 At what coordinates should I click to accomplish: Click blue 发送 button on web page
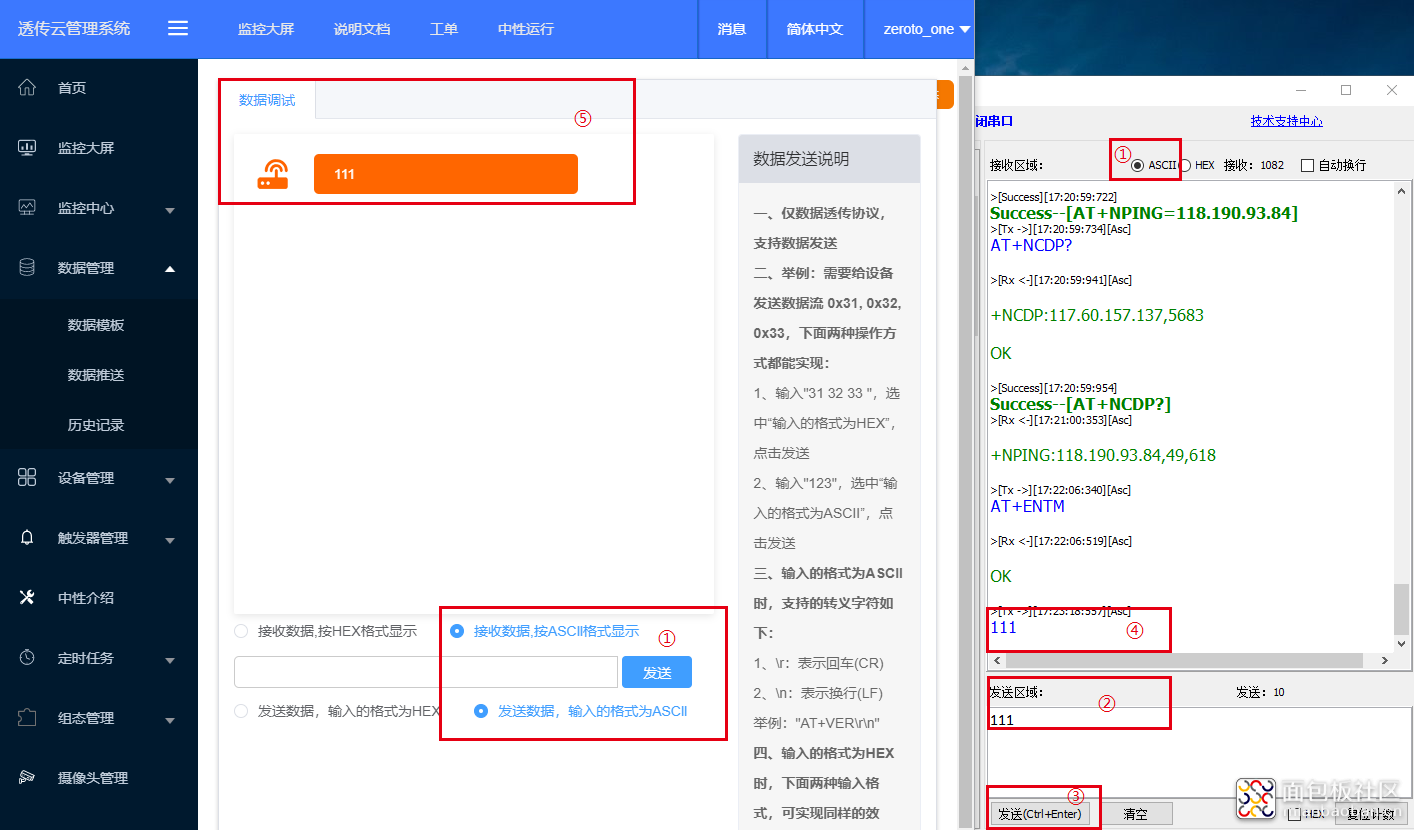(x=657, y=672)
